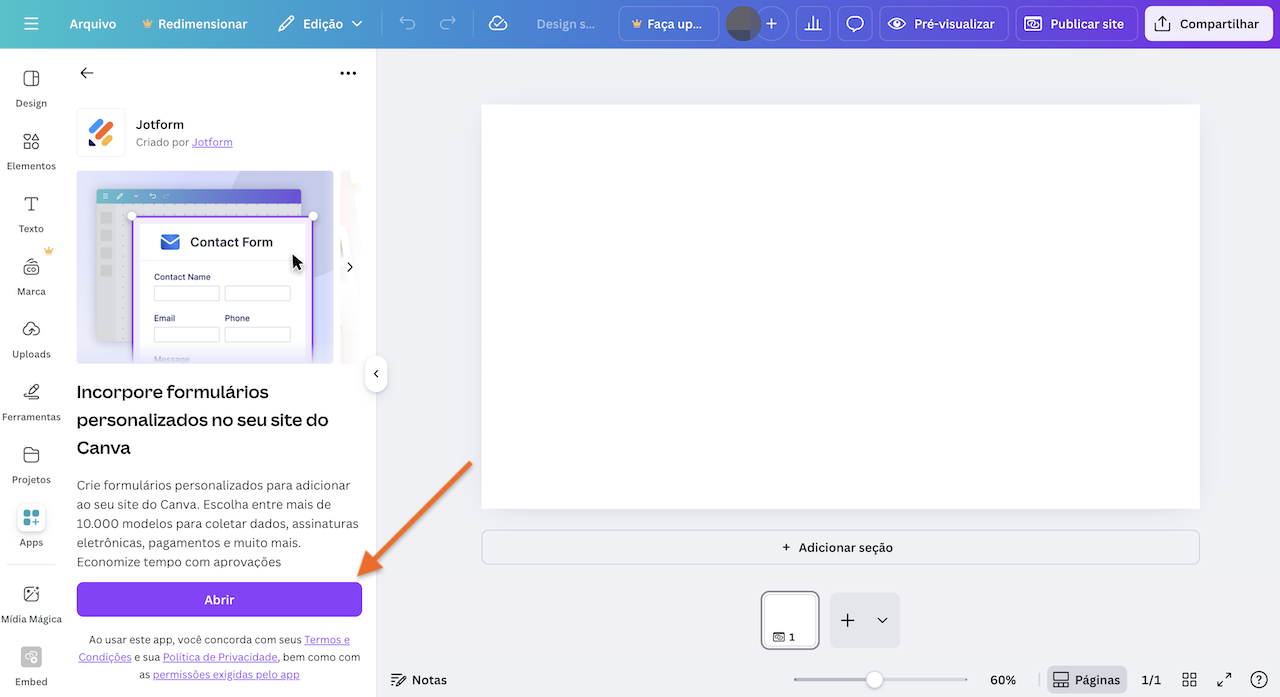Select the page 1 thumbnail
Image resolution: width=1280 pixels, height=697 pixels.
789,620
